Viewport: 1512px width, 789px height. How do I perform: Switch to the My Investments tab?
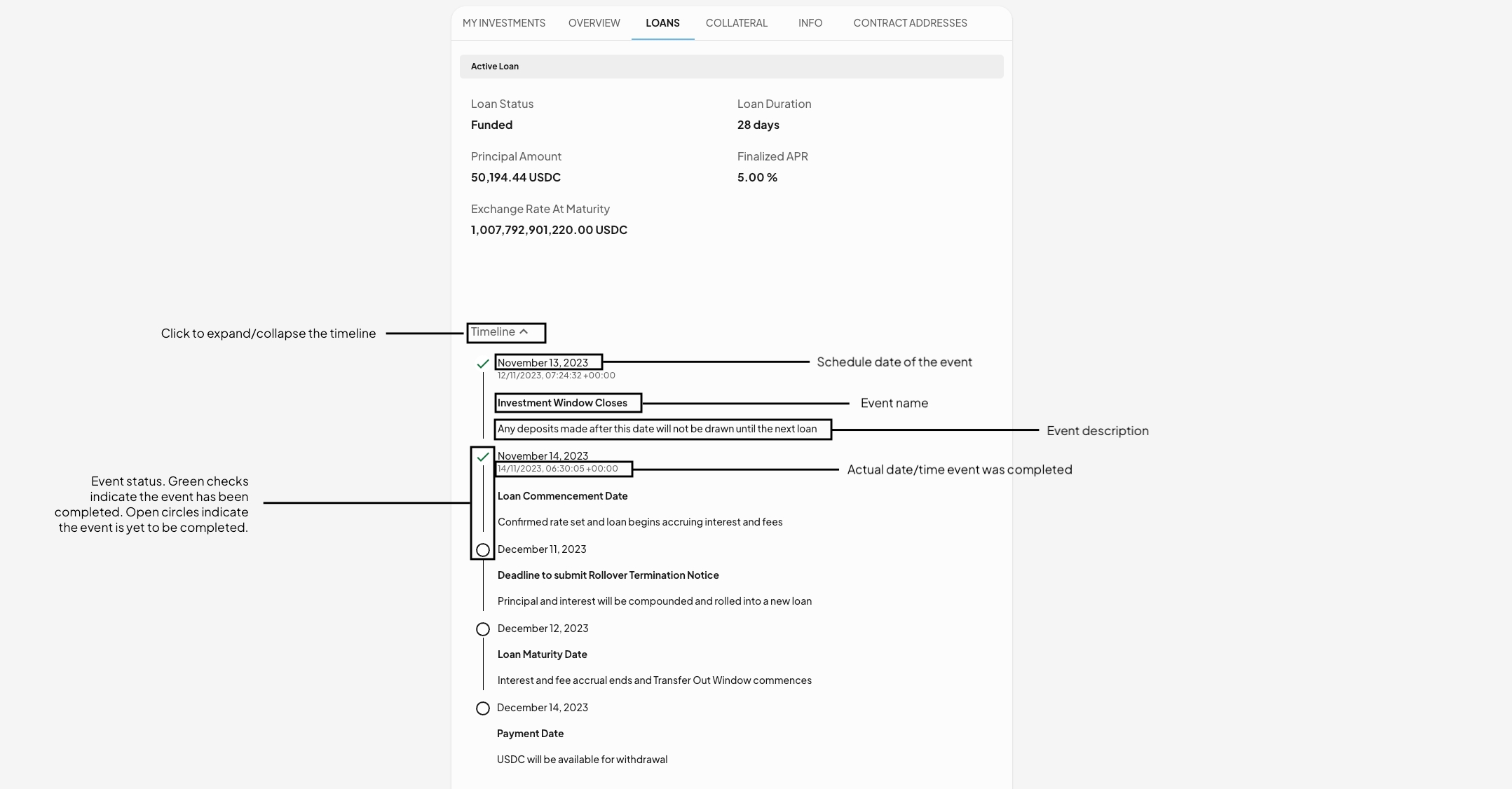point(504,23)
